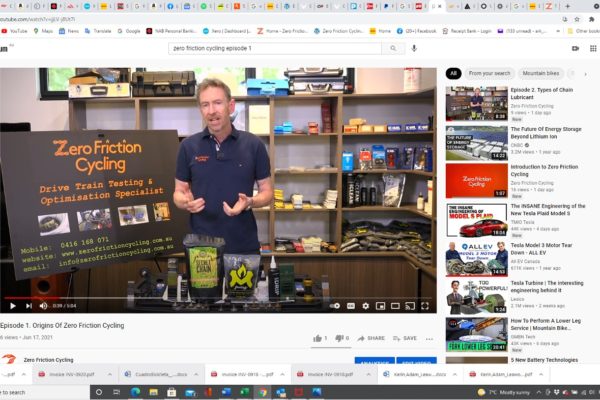Viewport: 600px width, 400px height.
Task: Launch Microsoft Edge from taskbar
Action: 135,392
